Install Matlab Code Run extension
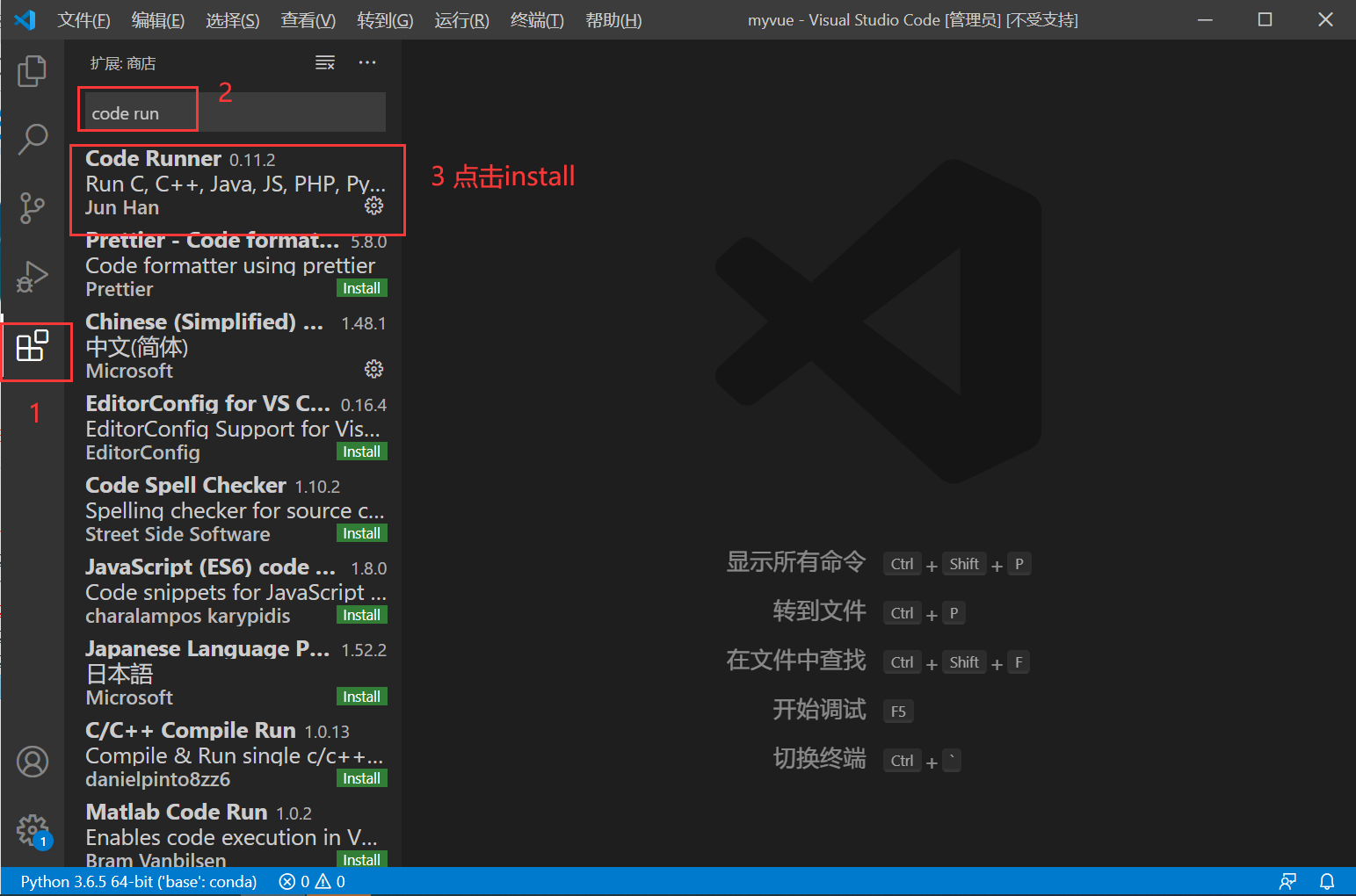1356x896 pixels. point(362,860)
